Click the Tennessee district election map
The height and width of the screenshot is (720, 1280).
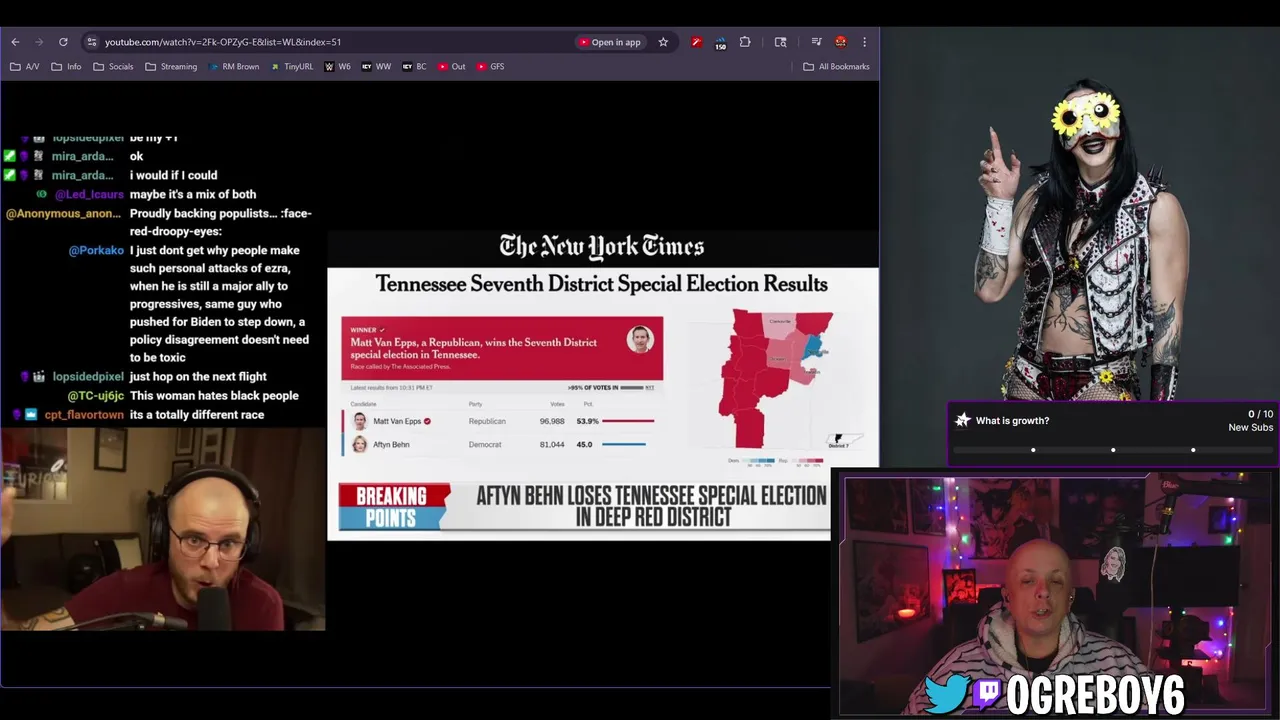777,379
